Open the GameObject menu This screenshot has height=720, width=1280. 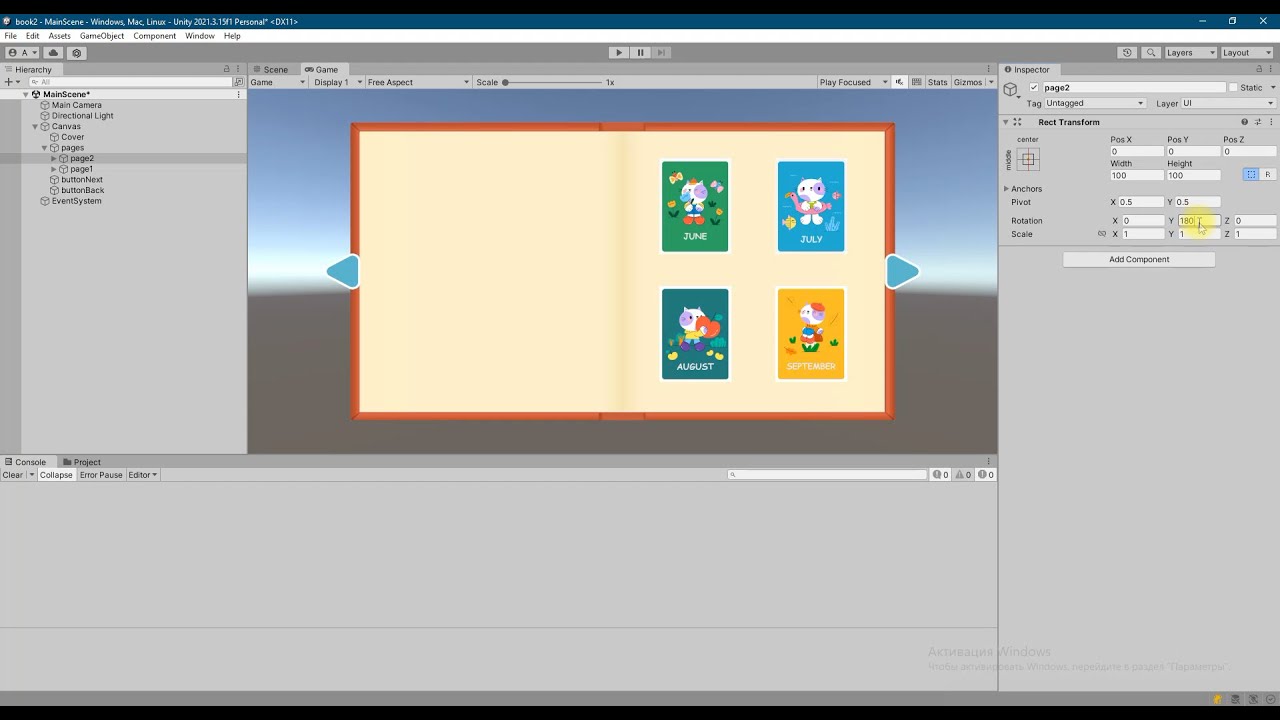[x=102, y=36]
